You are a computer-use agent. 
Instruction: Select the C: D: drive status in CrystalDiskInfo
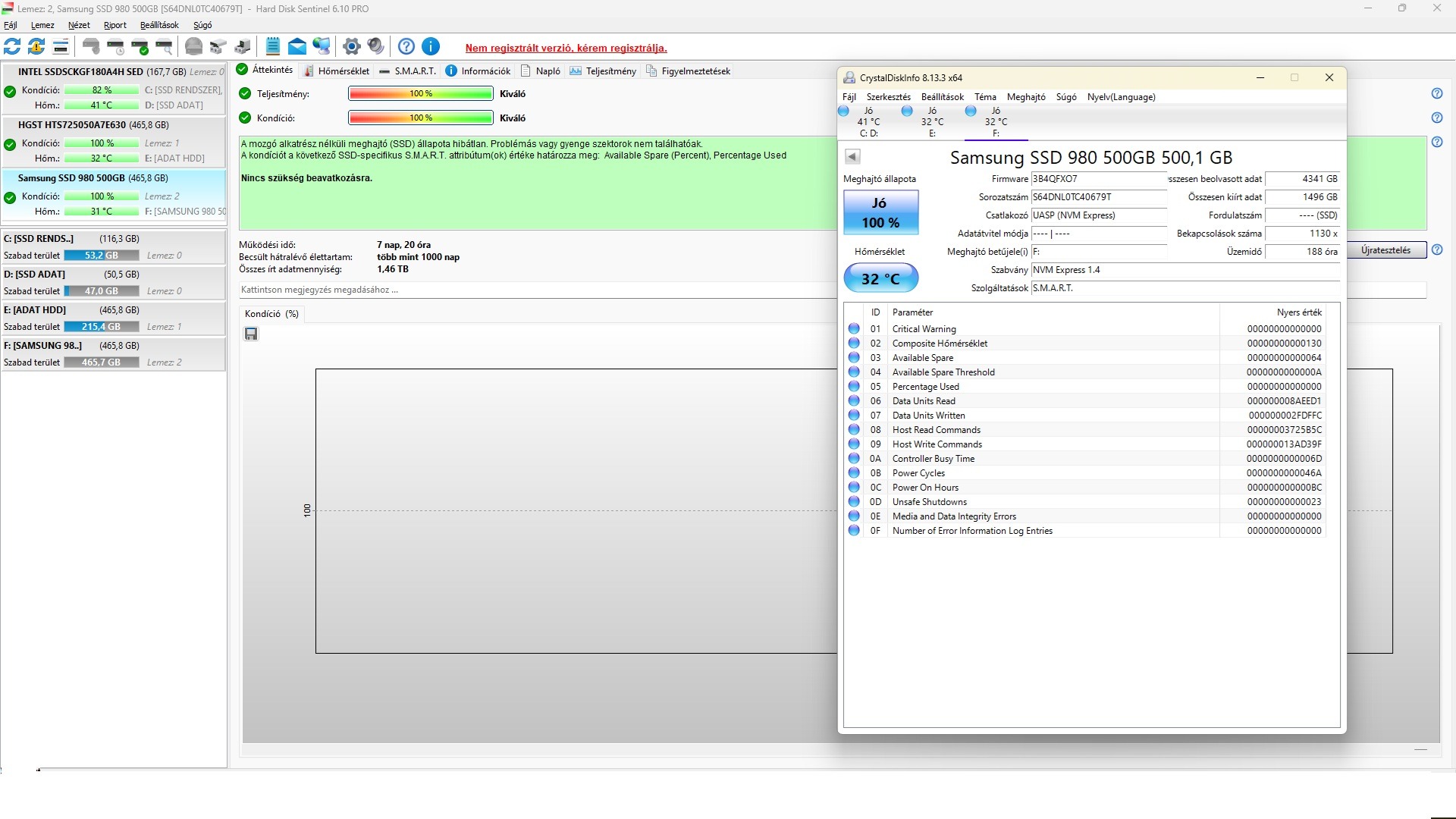[868, 121]
